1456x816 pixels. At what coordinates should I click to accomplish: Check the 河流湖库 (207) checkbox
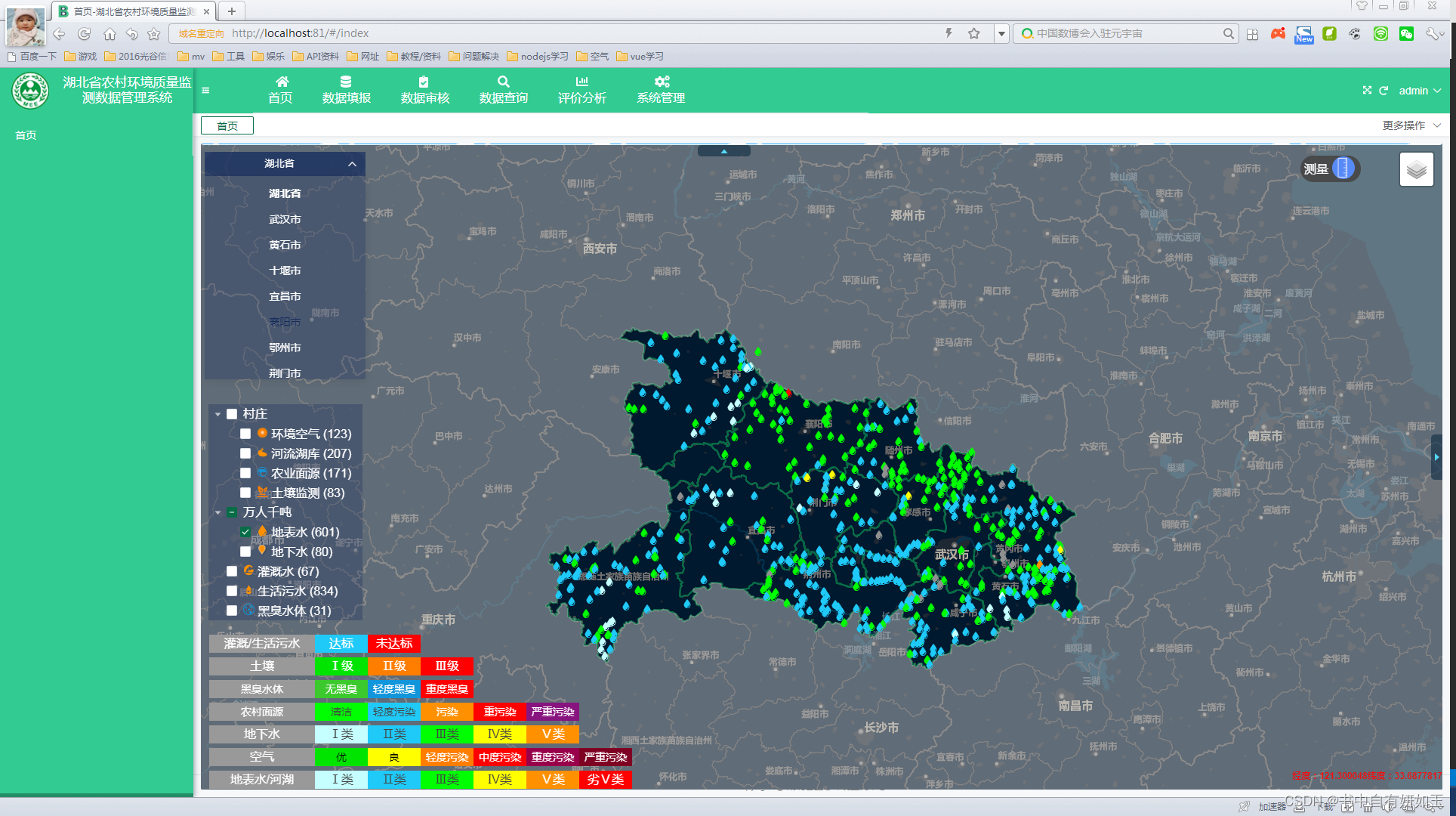tap(245, 453)
